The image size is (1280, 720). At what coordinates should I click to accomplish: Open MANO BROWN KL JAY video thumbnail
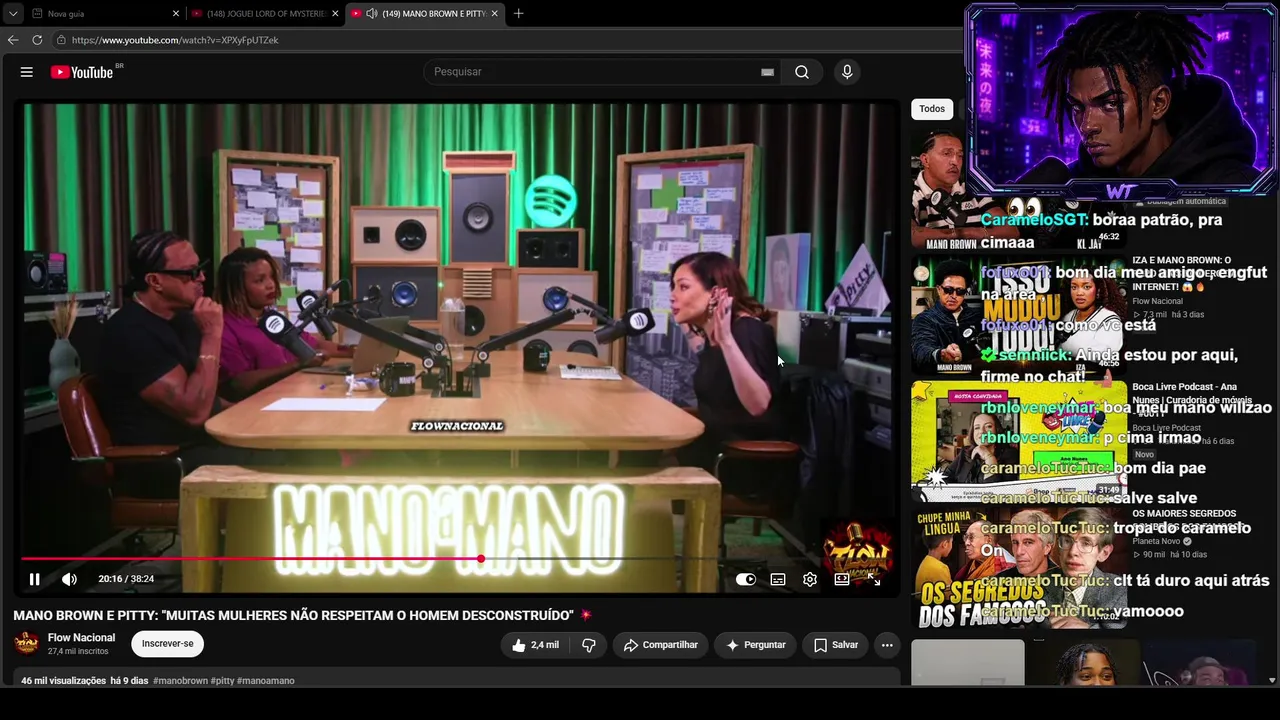click(x=1018, y=190)
